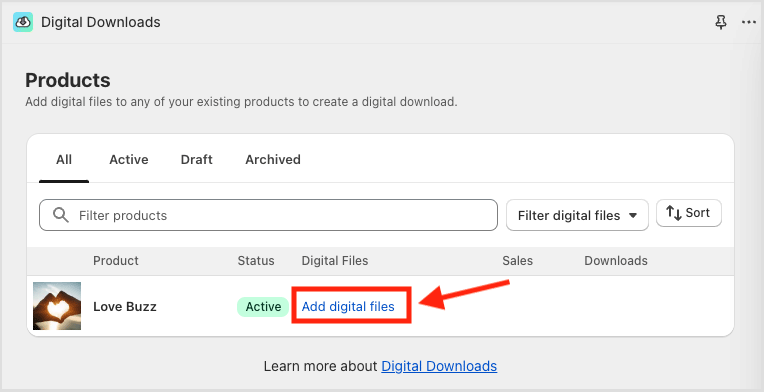The image size is (764, 392).
Task: Click the Sales column header
Action: tap(517, 261)
